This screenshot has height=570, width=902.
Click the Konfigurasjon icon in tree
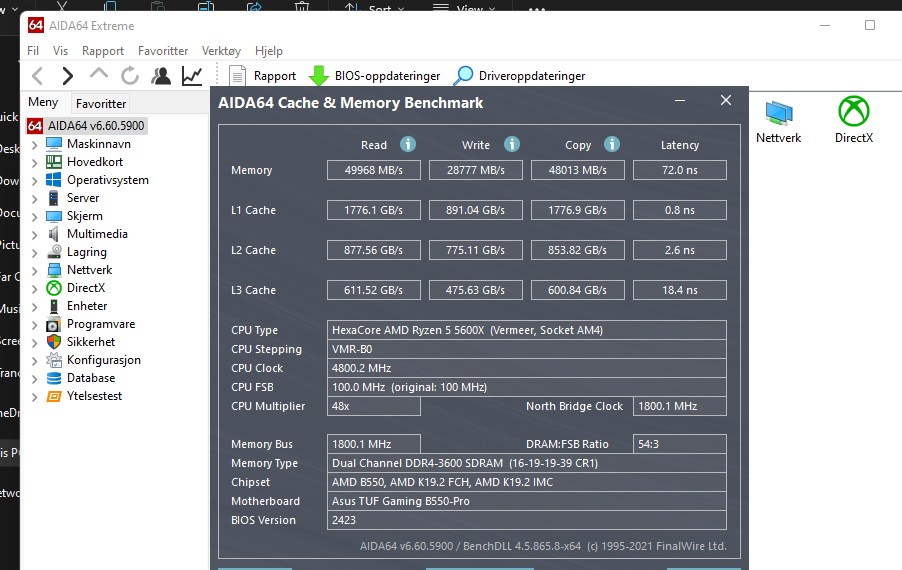(x=53, y=360)
